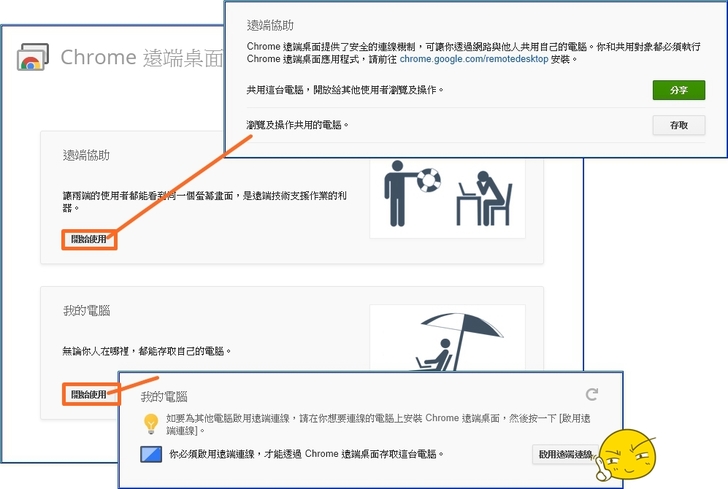Click the 存取 access button
The height and width of the screenshot is (489, 728).
678,125
